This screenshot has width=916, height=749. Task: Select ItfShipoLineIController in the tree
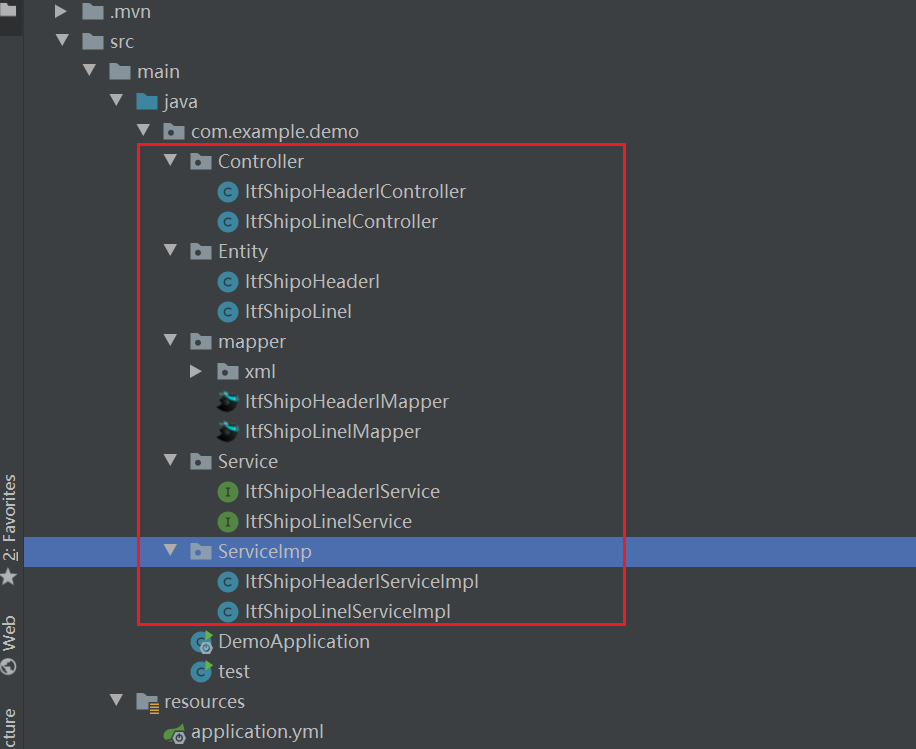341,221
